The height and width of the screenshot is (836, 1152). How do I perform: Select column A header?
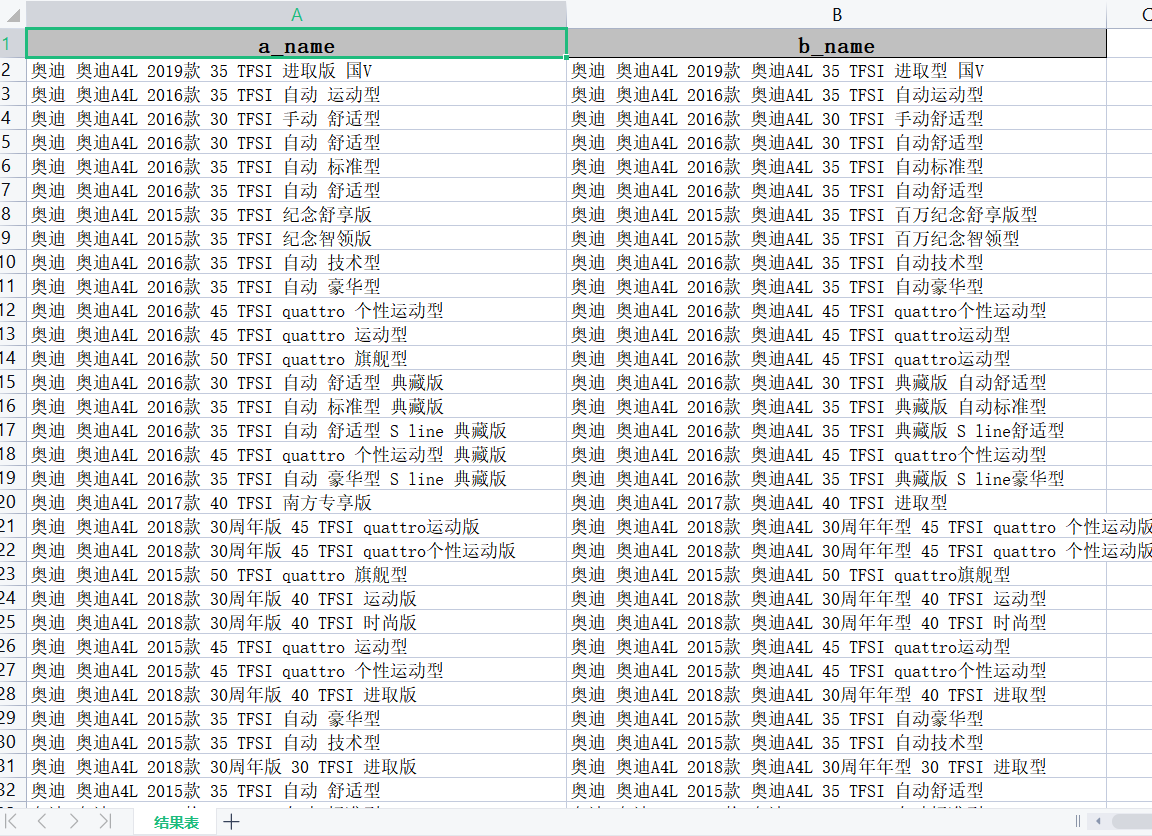[296, 14]
